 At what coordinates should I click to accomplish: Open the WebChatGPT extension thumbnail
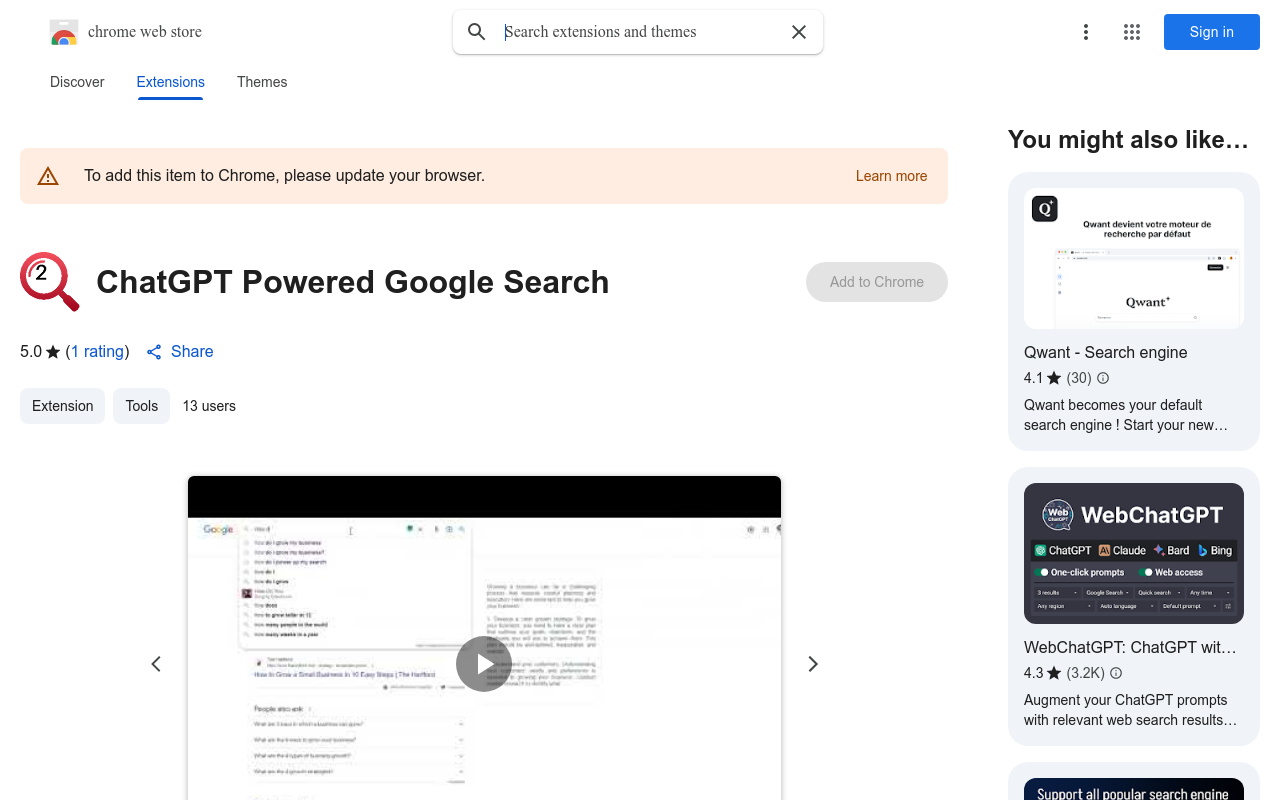(1134, 554)
